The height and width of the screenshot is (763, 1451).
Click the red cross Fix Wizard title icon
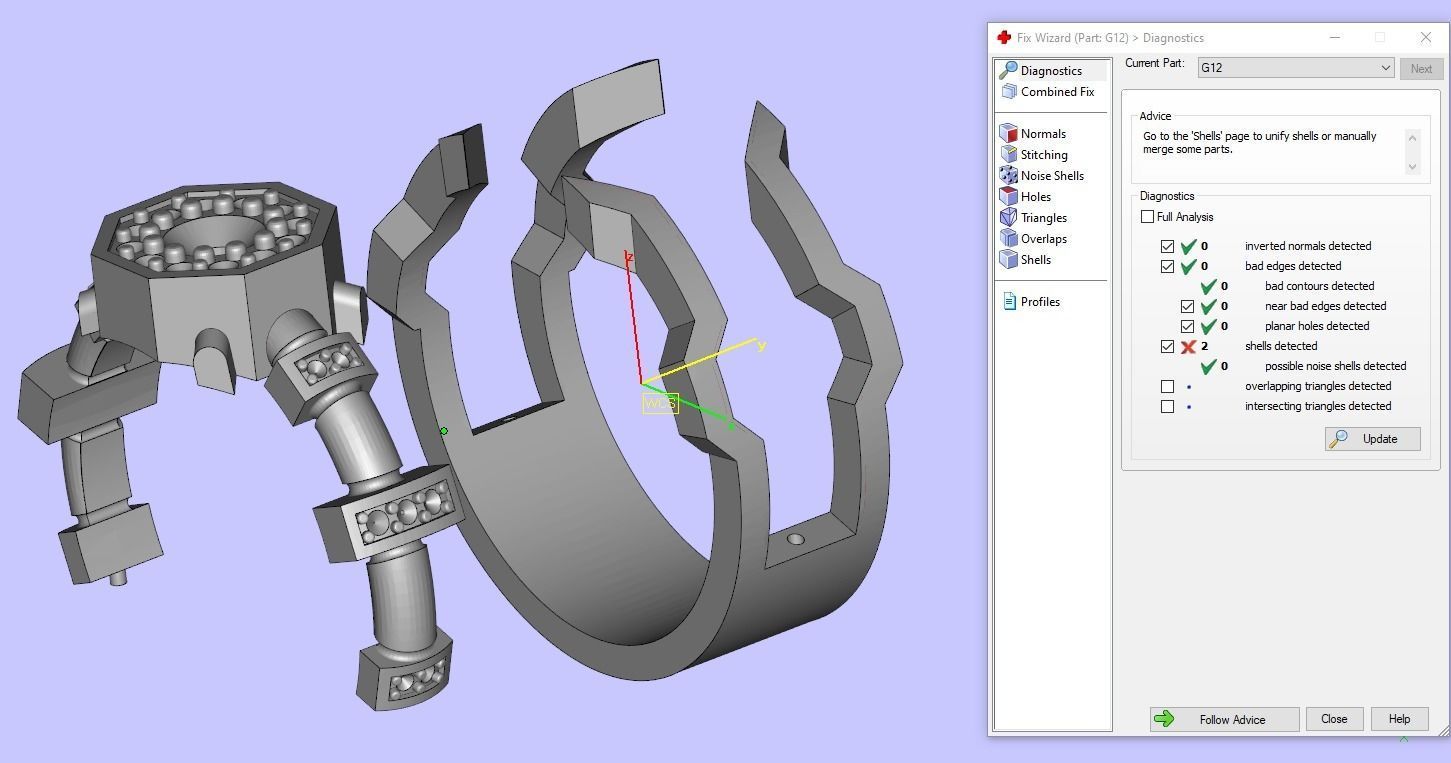pyautogui.click(x=1004, y=37)
